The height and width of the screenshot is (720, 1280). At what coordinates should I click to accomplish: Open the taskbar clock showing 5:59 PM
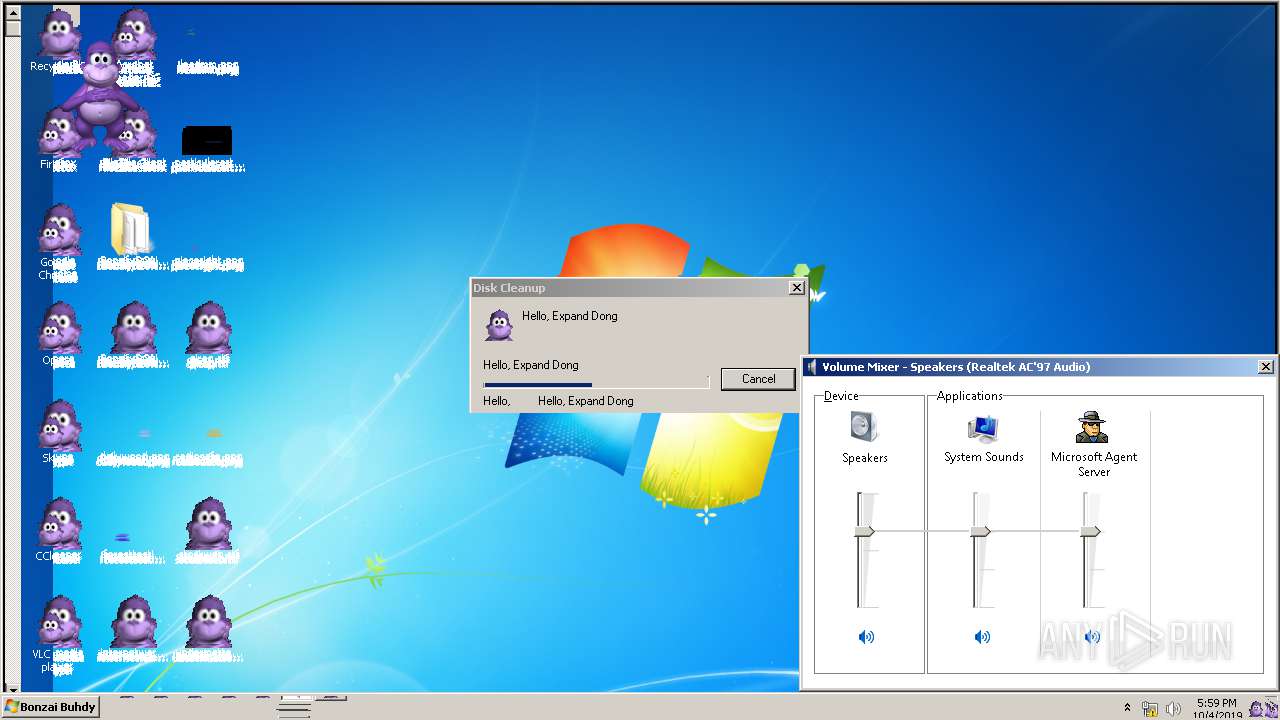coord(1217,709)
